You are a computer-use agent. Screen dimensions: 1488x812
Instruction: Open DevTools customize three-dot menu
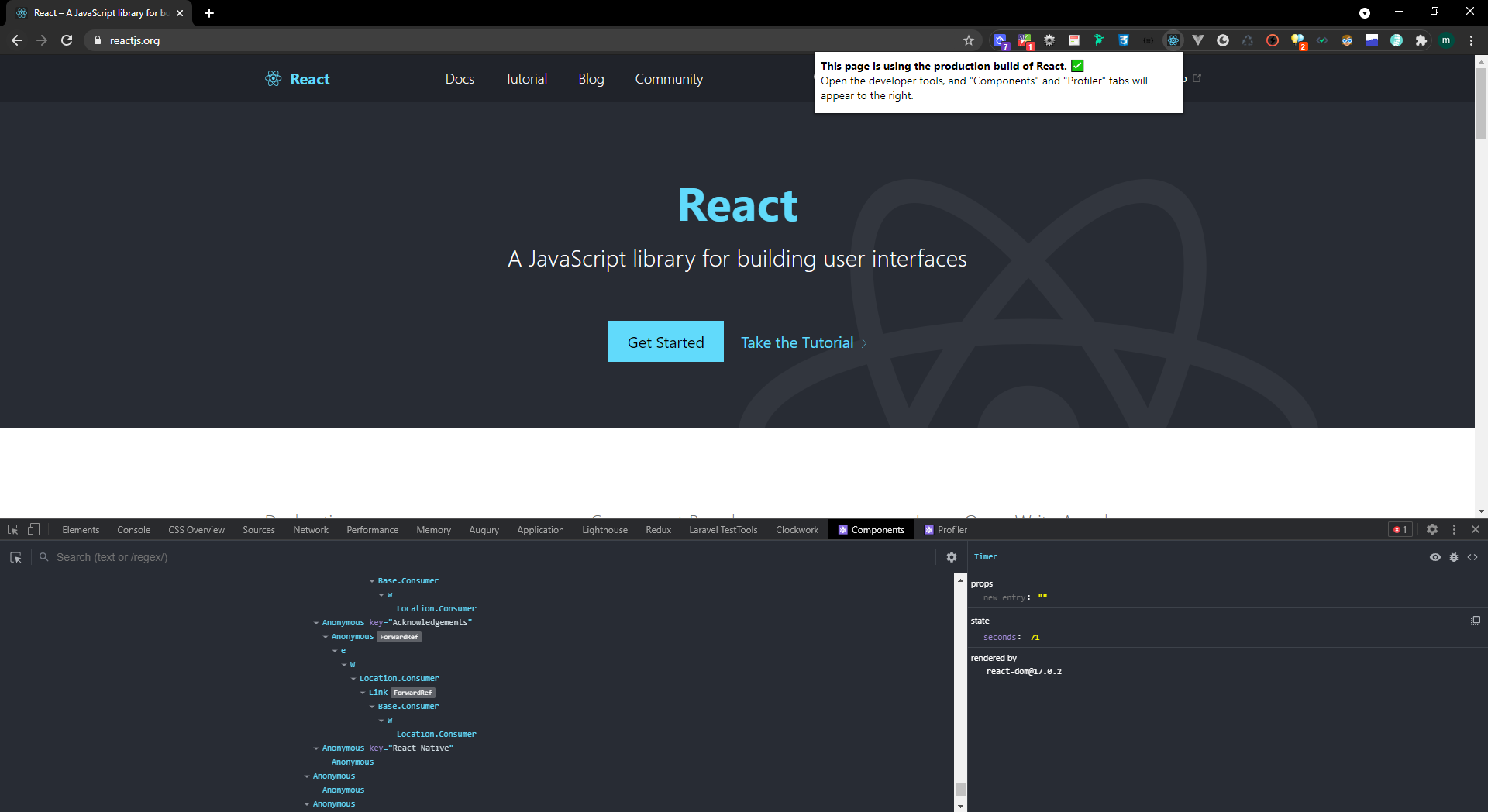(1454, 530)
